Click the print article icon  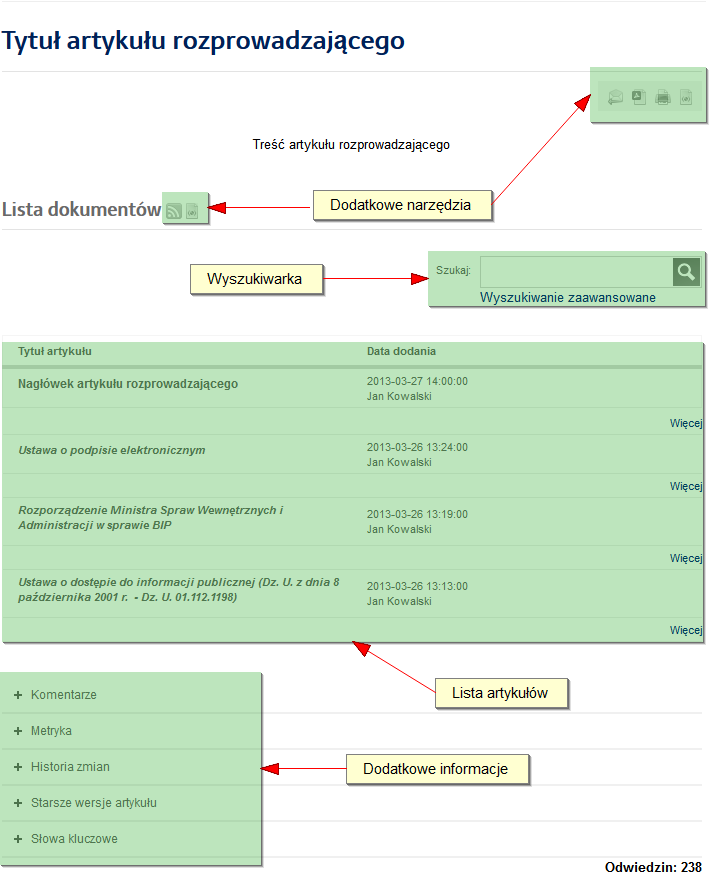[x=663, y=97]
